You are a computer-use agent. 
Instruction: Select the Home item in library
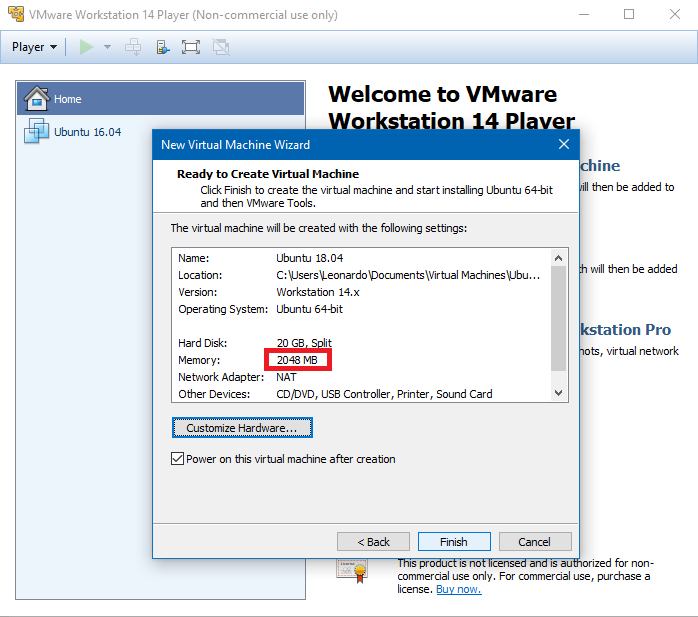161,98
